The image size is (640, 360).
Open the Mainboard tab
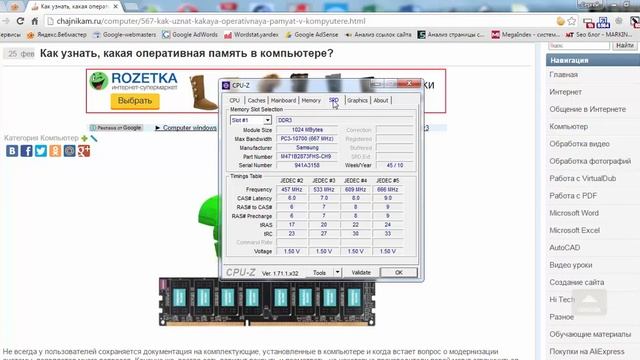(283, 100)
